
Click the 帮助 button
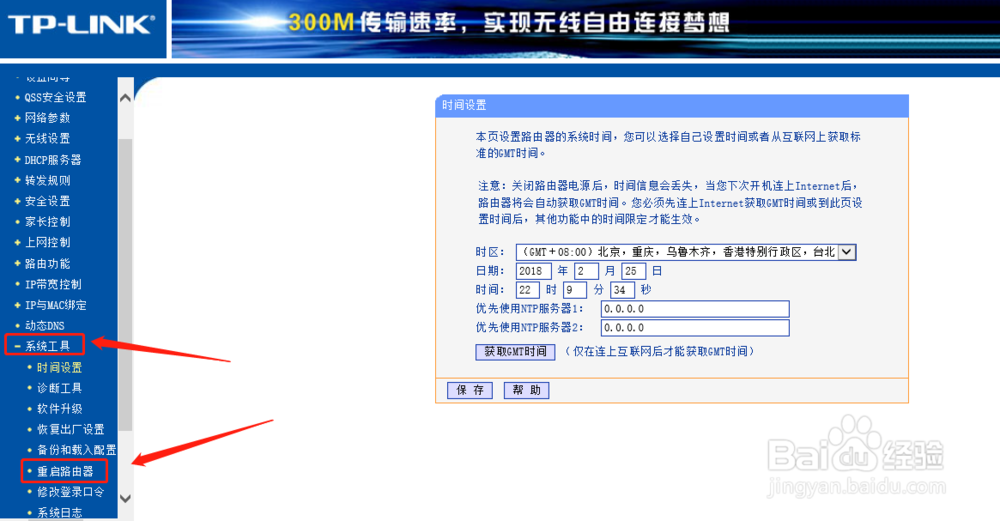(526, 390)
